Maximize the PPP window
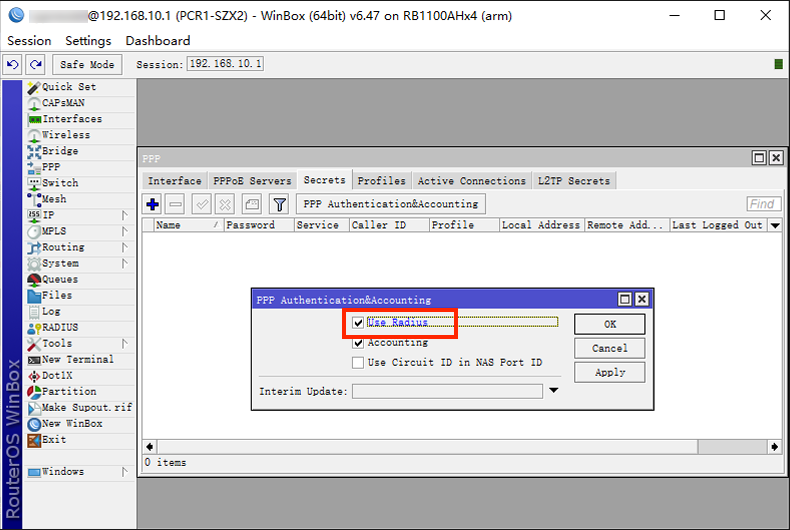790x530 pixels. [x=759, y=158]
